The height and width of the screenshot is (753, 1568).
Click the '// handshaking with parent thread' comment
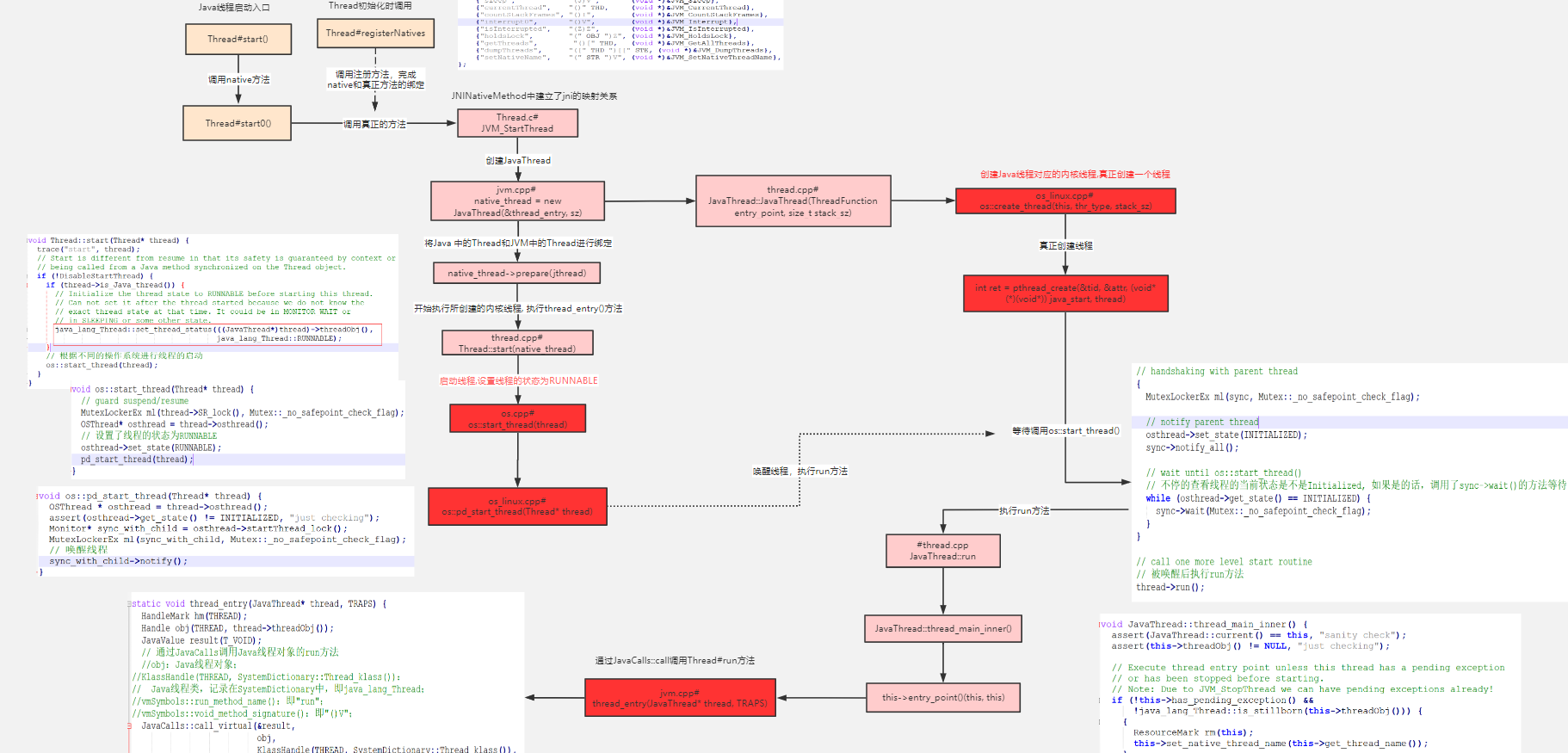1217,372
